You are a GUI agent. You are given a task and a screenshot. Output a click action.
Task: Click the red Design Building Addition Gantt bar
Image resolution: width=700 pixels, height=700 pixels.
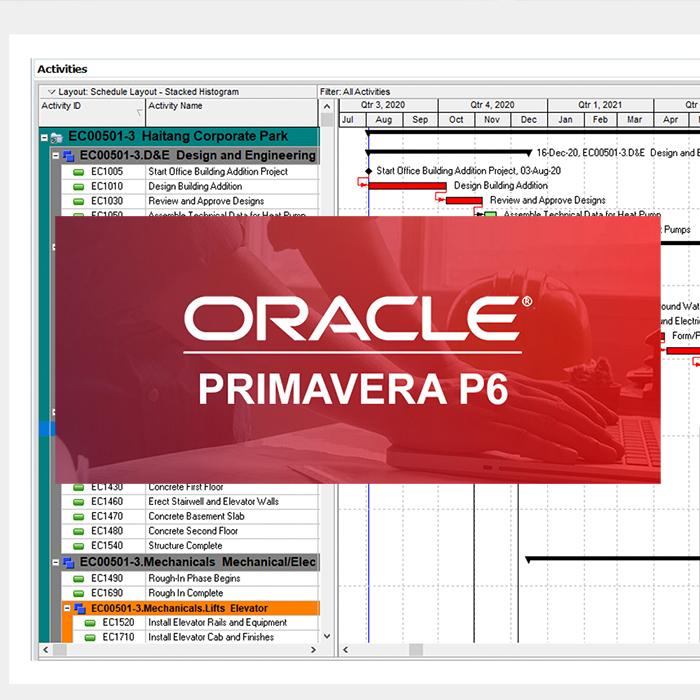tap(407, 186)
